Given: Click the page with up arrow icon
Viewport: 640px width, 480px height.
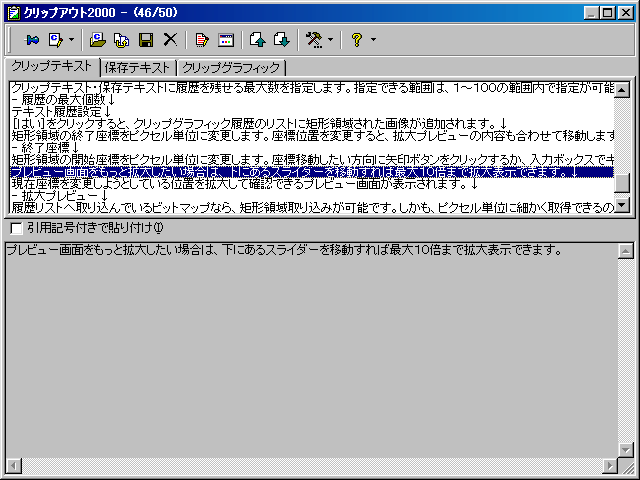Looking at the screenshot, I should (258, 40).
